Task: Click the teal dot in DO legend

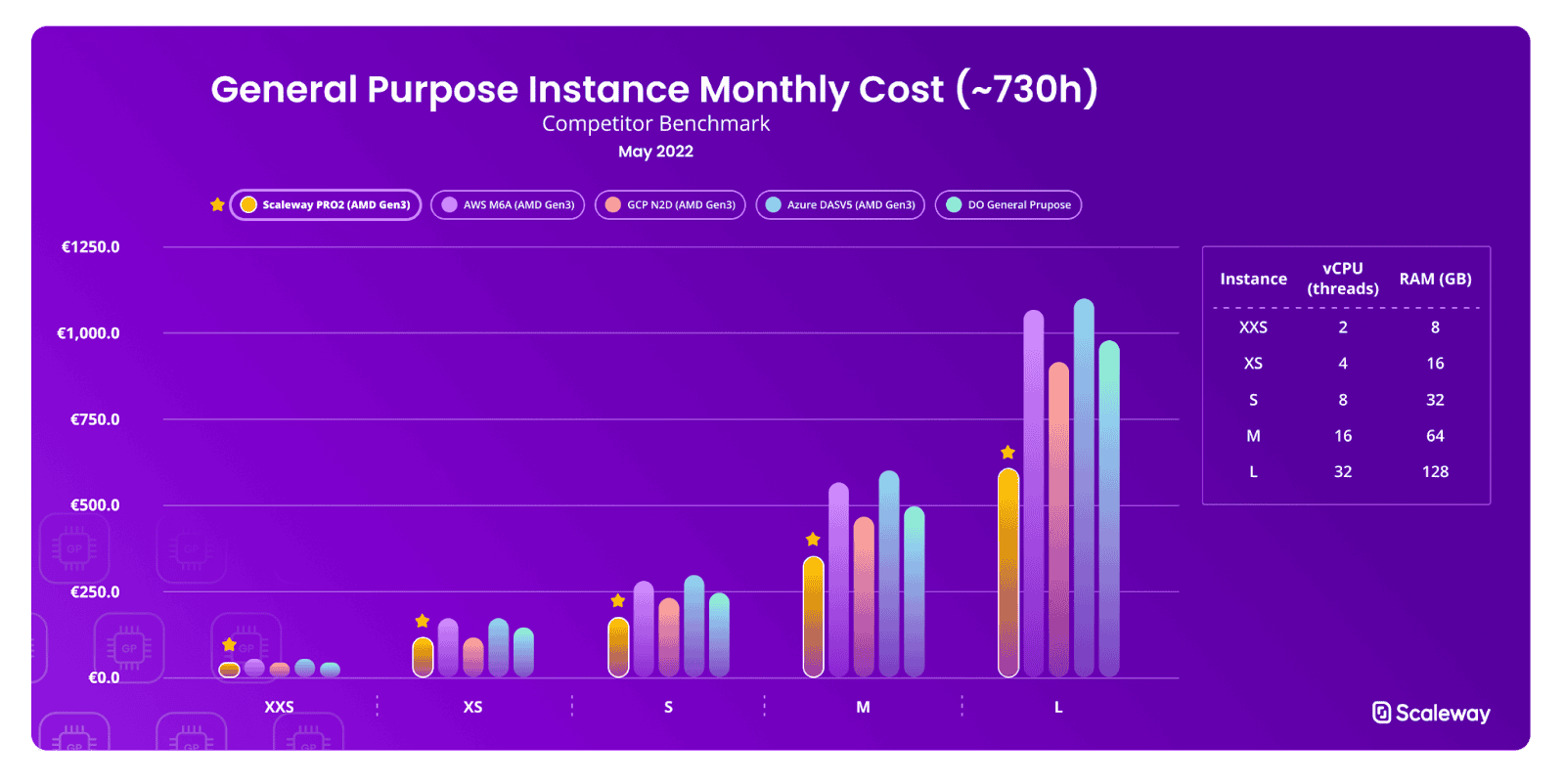Action: click(x=954, y=204)
